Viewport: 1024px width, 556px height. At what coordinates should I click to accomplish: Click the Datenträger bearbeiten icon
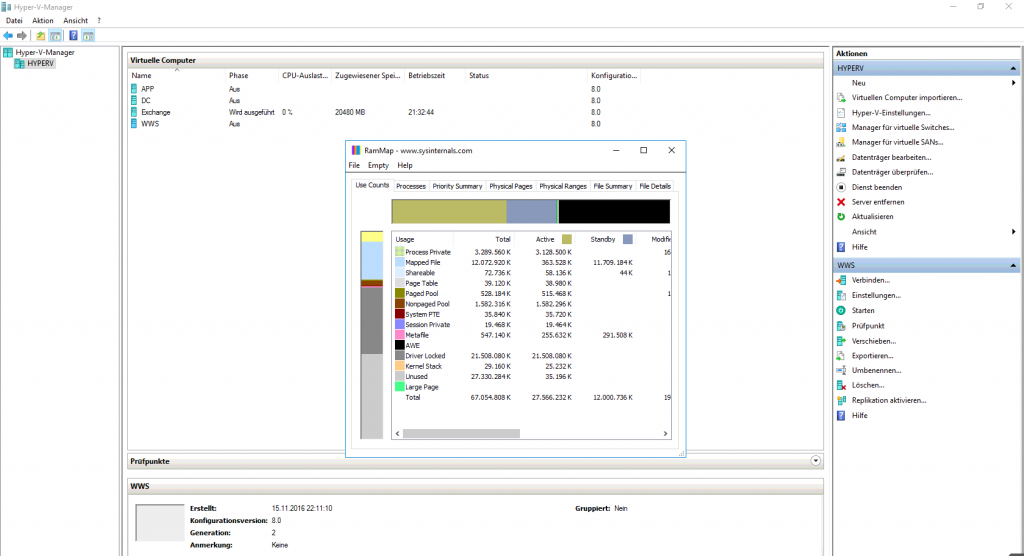point(841,157)
